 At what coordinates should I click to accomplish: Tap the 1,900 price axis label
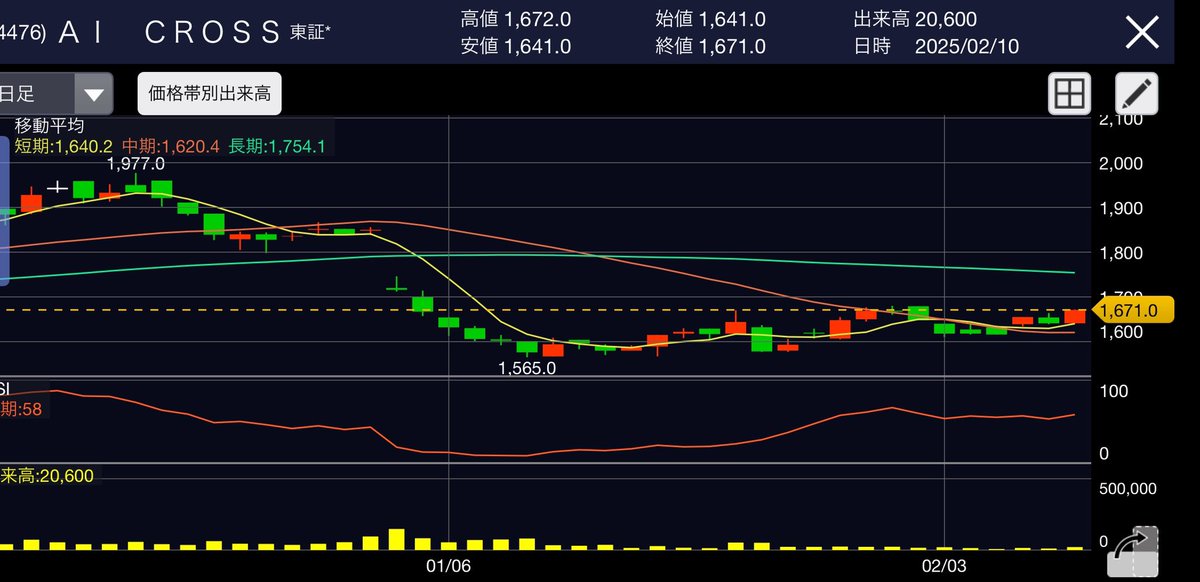[x=1120, y=208]
